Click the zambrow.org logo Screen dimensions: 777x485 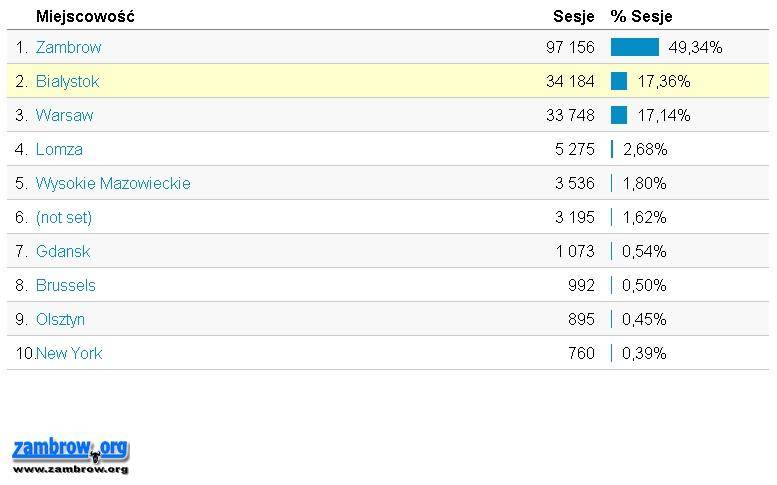pyautogui.click(x=70, y=455)
